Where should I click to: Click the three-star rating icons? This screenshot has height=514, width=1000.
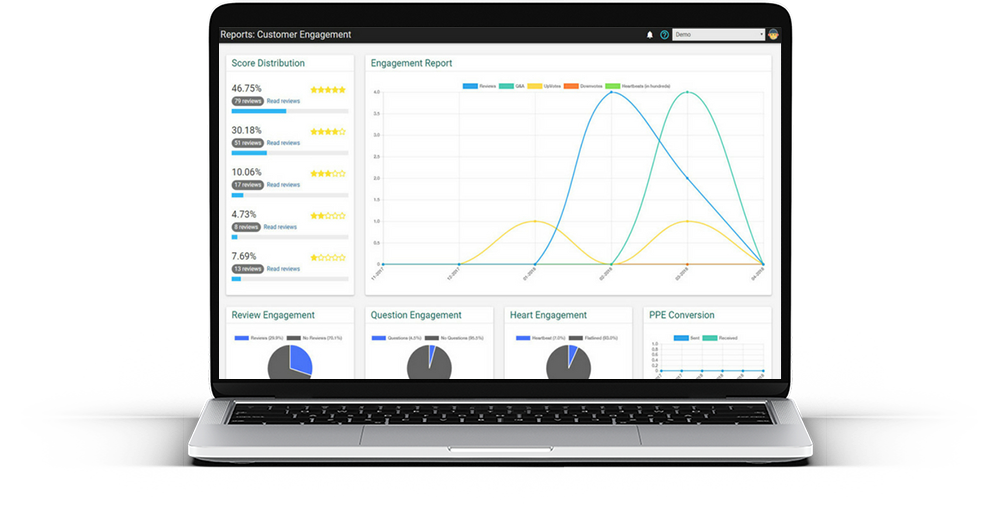[x=328, y=173]
